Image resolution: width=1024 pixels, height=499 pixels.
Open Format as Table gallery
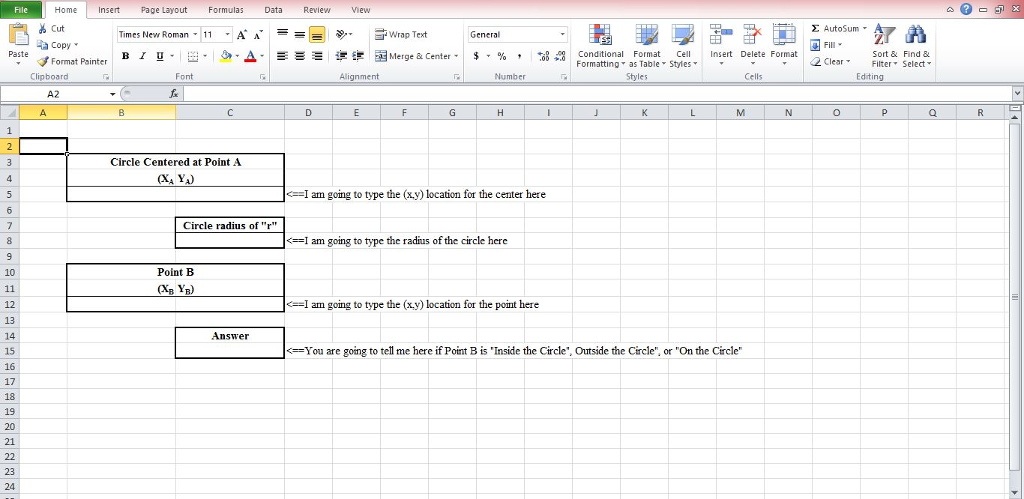(x=647, y=46)
